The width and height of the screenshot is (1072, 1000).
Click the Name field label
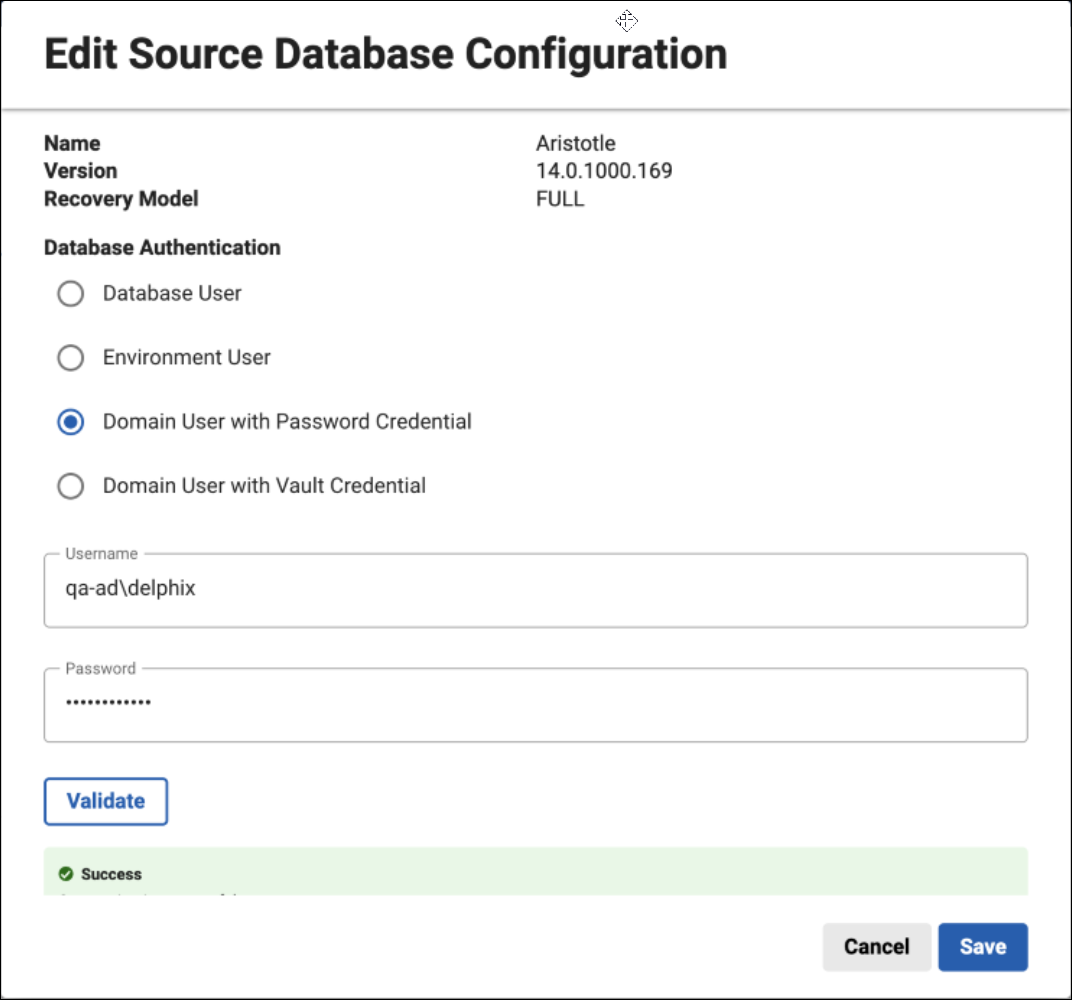click(x=72, y=143)
